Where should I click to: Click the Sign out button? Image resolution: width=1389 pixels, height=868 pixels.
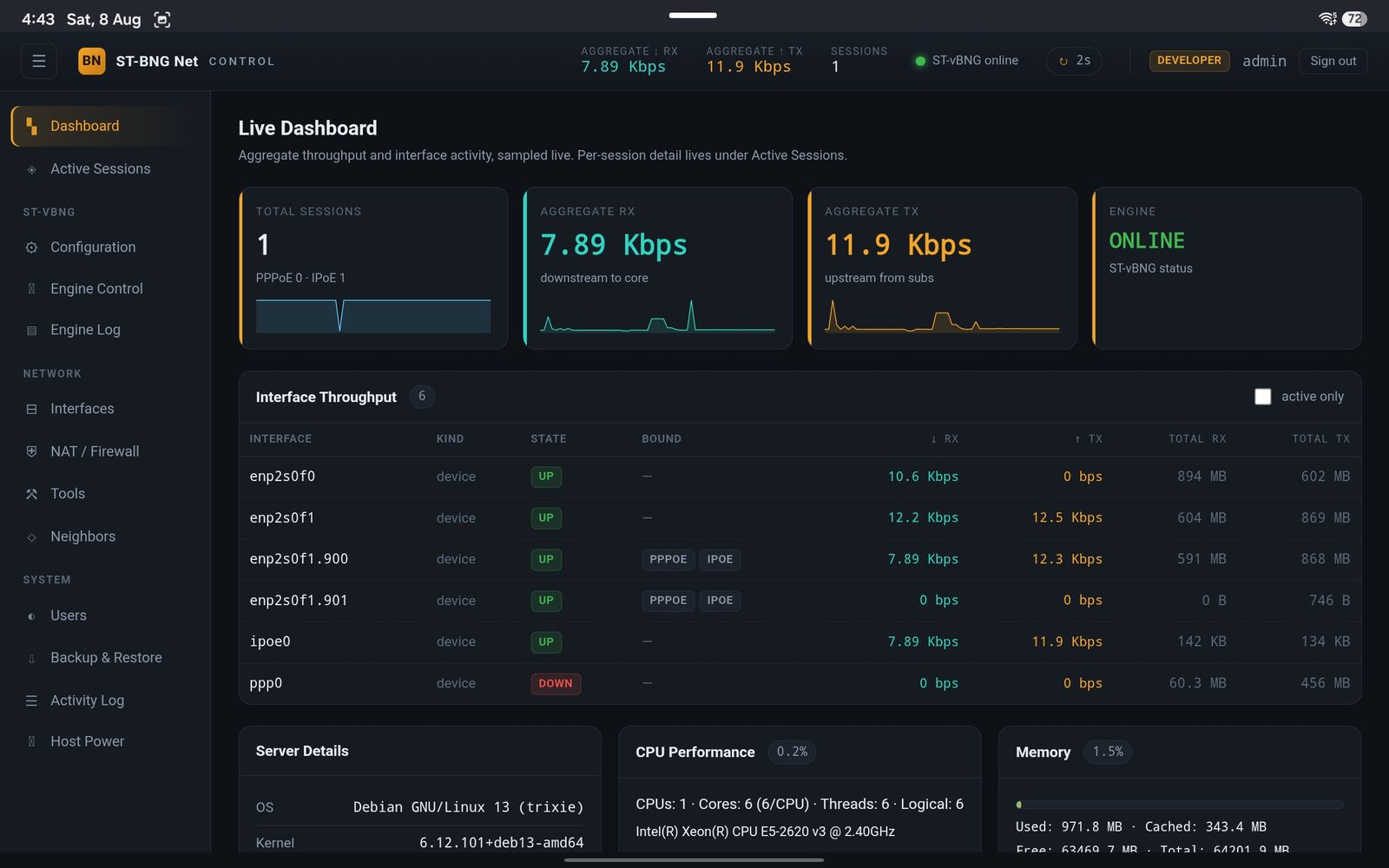1333,61
